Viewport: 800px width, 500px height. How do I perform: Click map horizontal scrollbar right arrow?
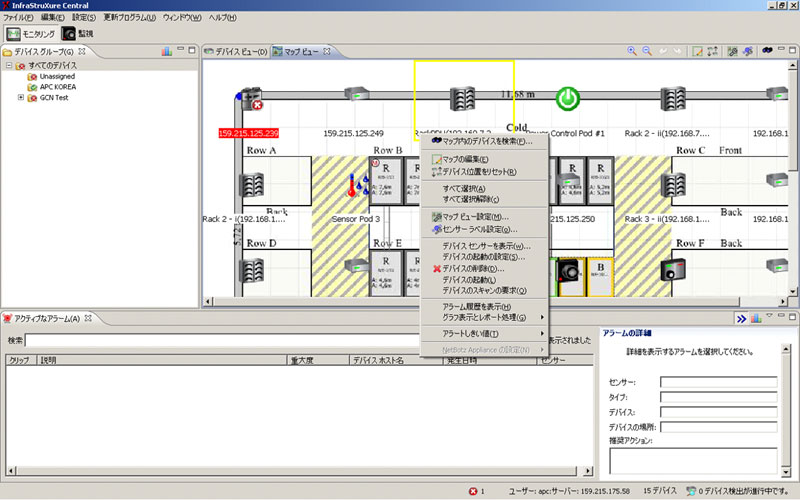(x=783, y=302)
